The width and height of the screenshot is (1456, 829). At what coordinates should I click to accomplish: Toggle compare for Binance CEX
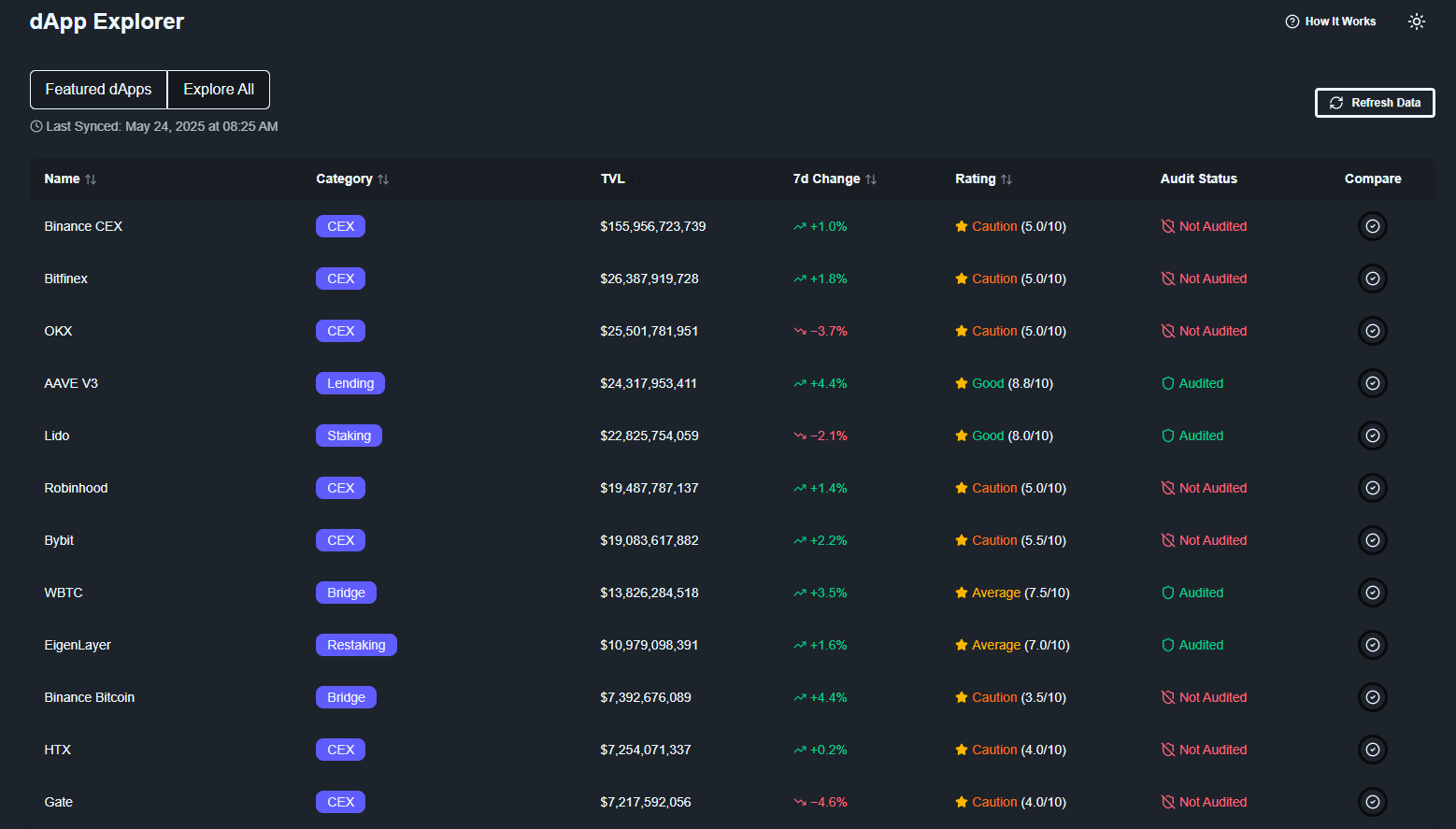pyautogui.click(x=1373, y=226)
